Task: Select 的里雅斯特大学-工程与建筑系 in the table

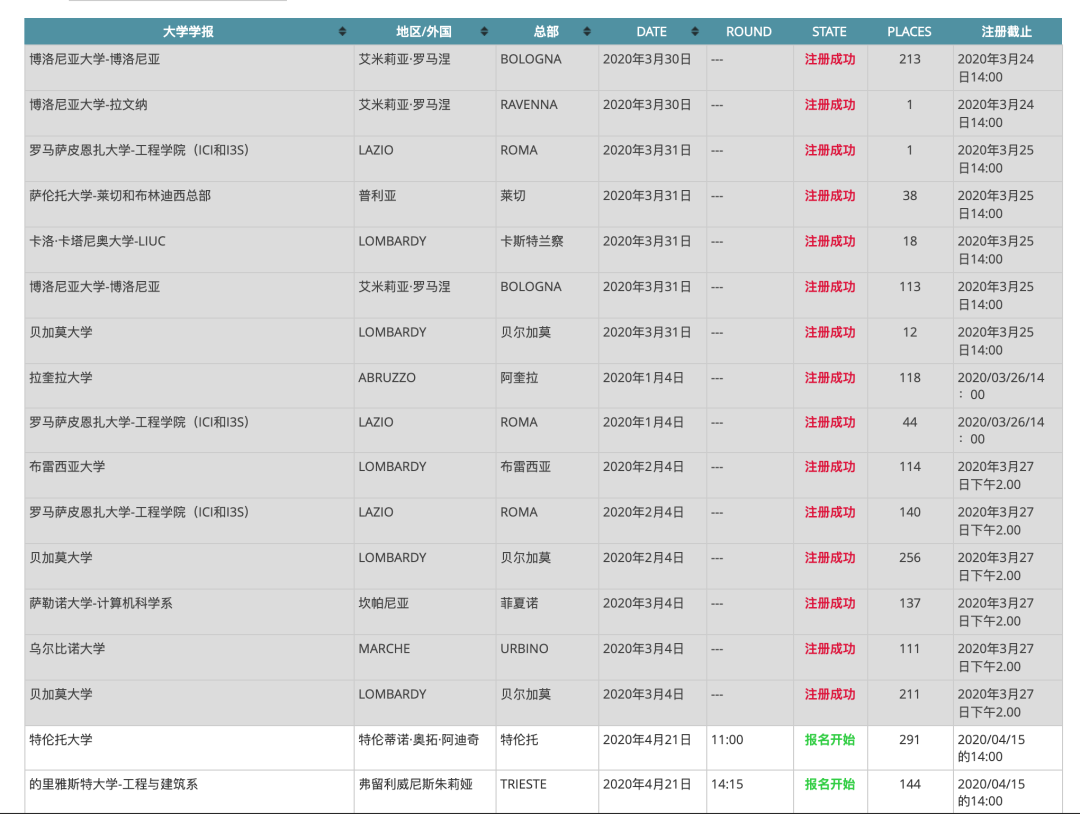Action: coord(114,784)
